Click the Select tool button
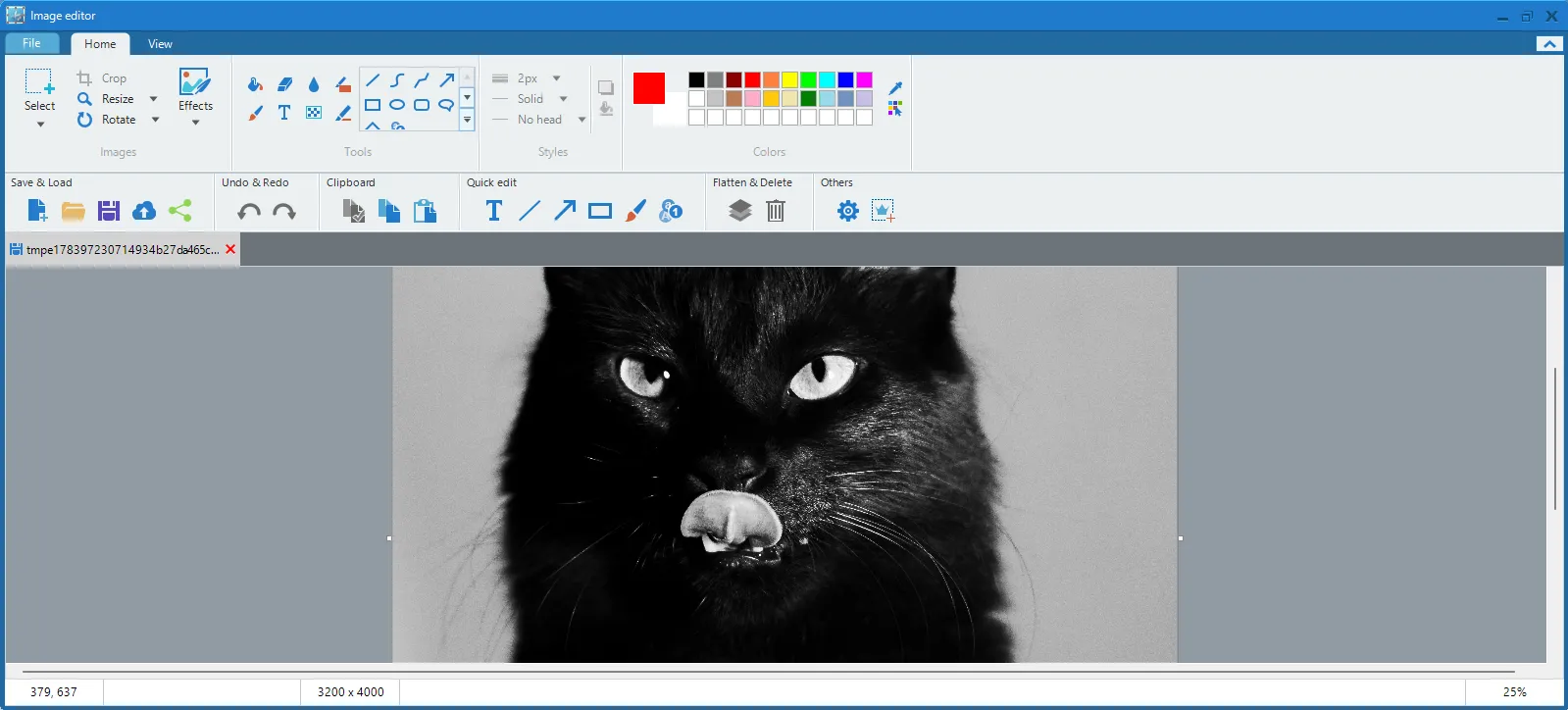The width and height of the screenshot is (1568, 710). pos(39,90)
